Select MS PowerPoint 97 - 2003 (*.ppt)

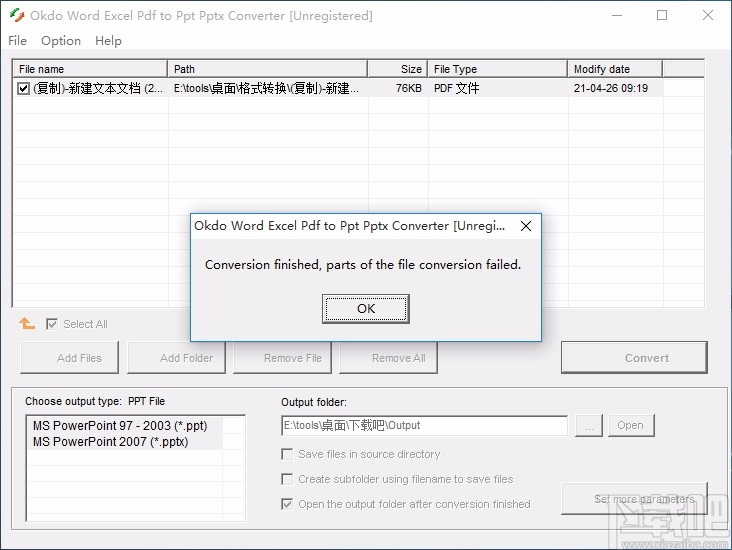[x=120, y=426]
